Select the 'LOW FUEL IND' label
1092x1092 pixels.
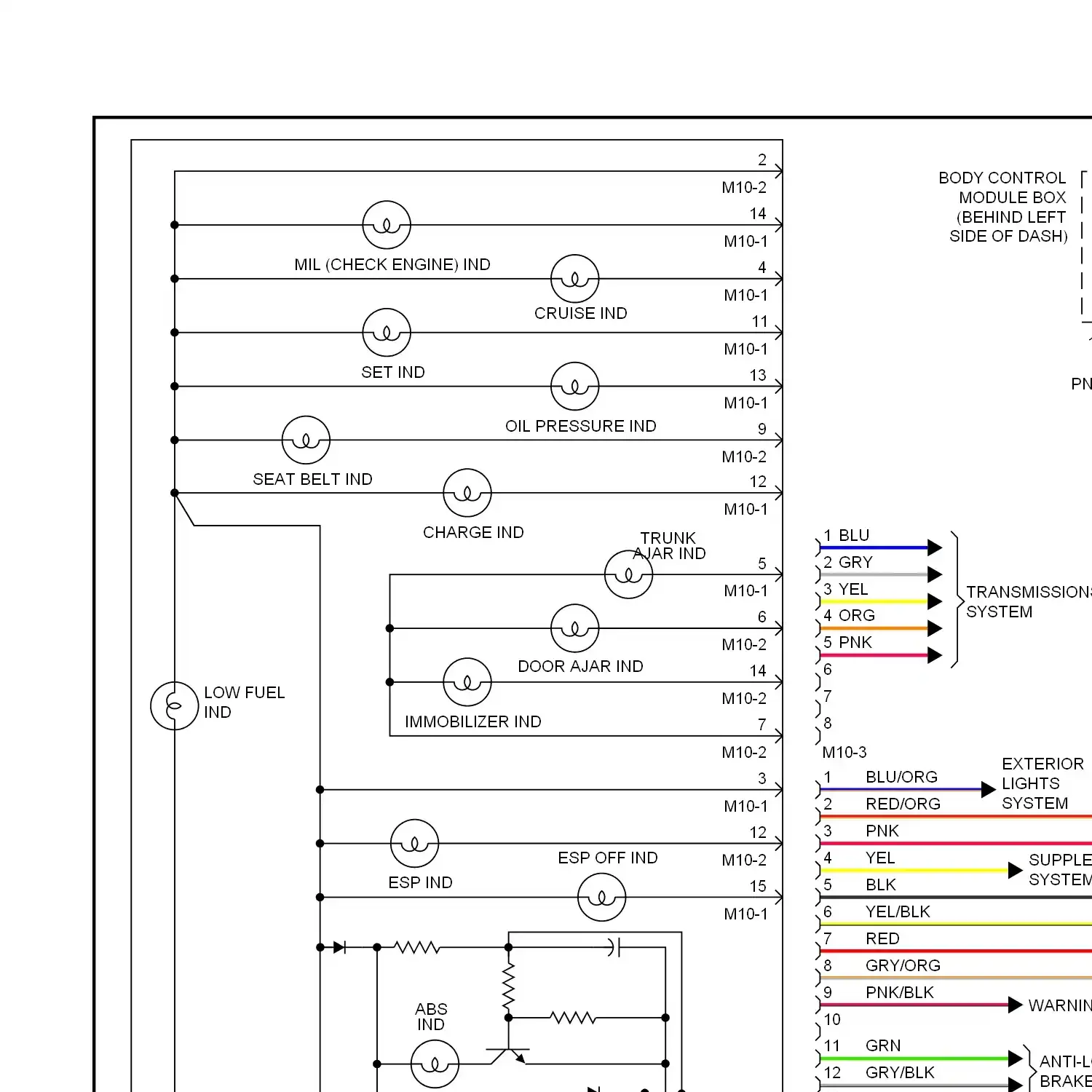tap(244, 703)
